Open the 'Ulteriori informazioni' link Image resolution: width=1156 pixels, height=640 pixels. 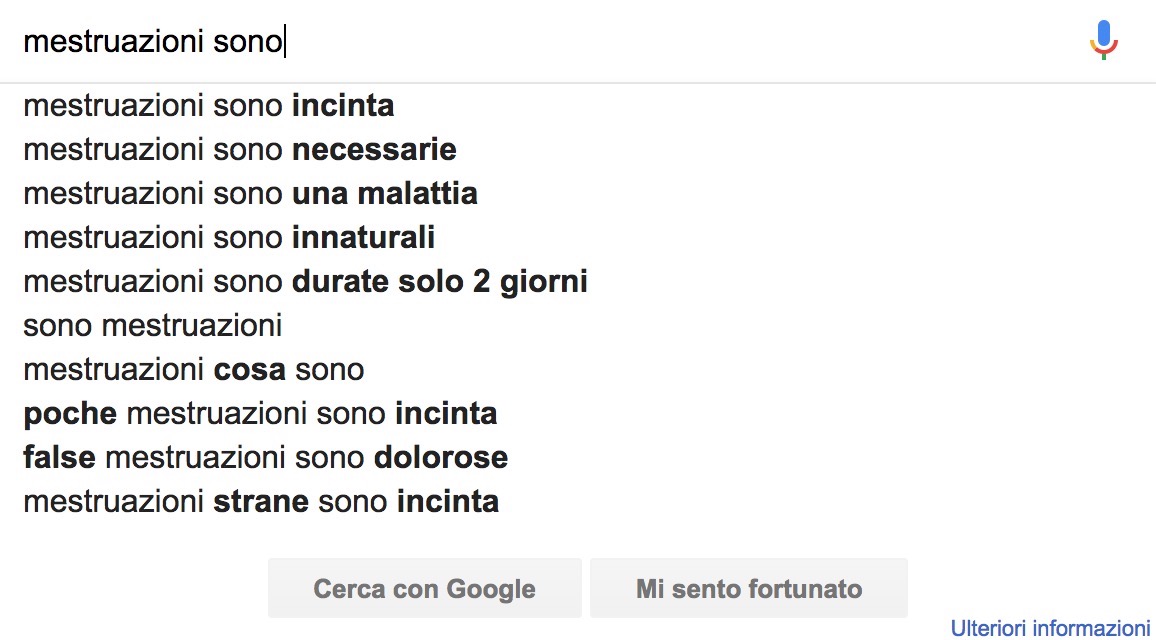(x=1050, y=628)
